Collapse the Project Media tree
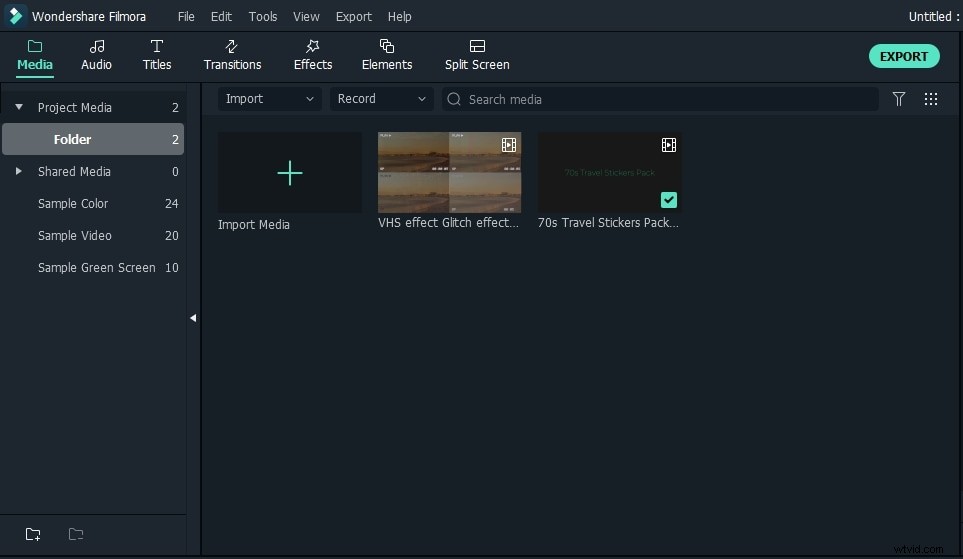Image resolution: width=963 pixels, height=559 pixels. pos(19,107)
